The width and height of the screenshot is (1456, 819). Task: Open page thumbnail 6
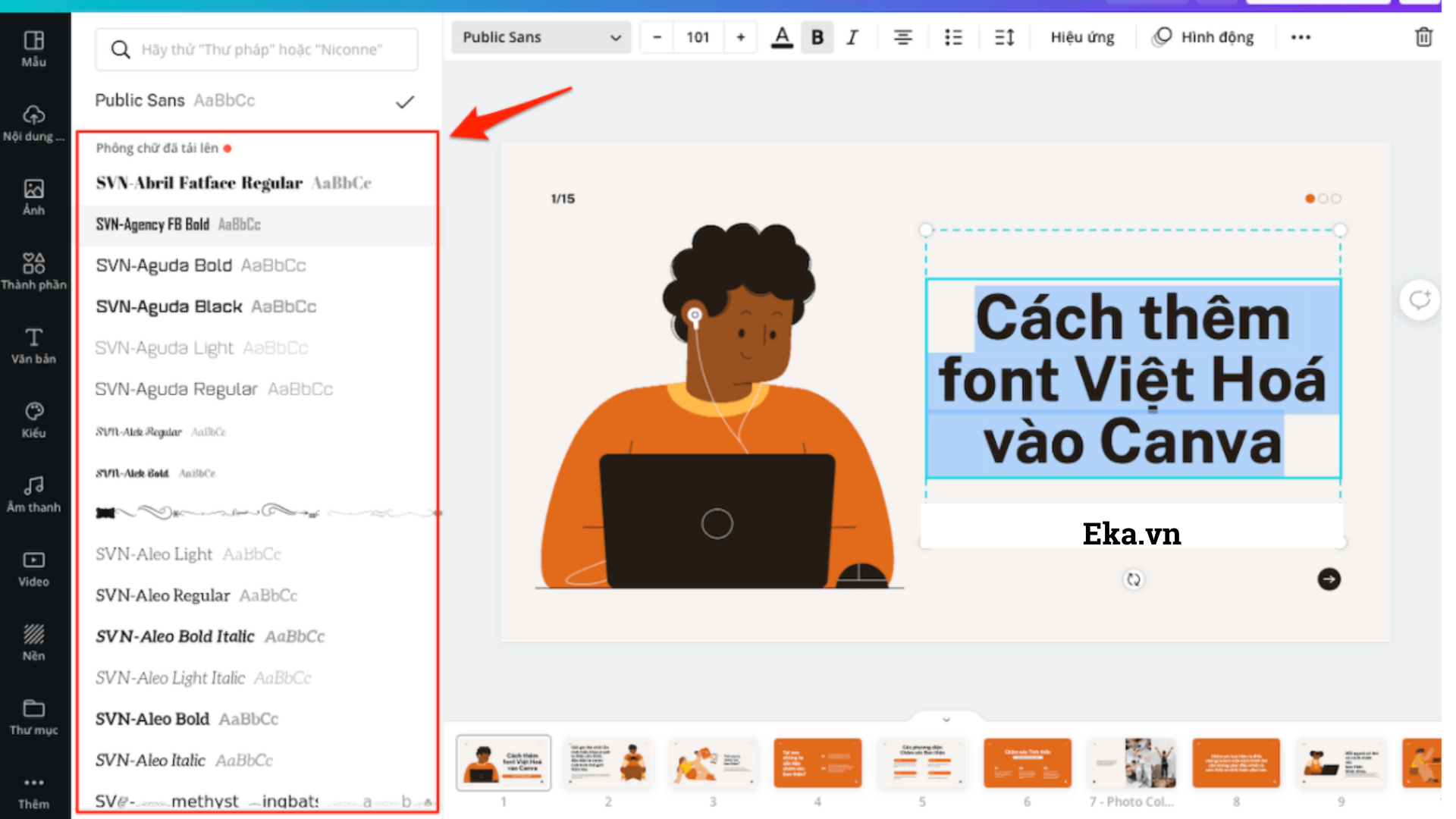(x=1027, y=763)
